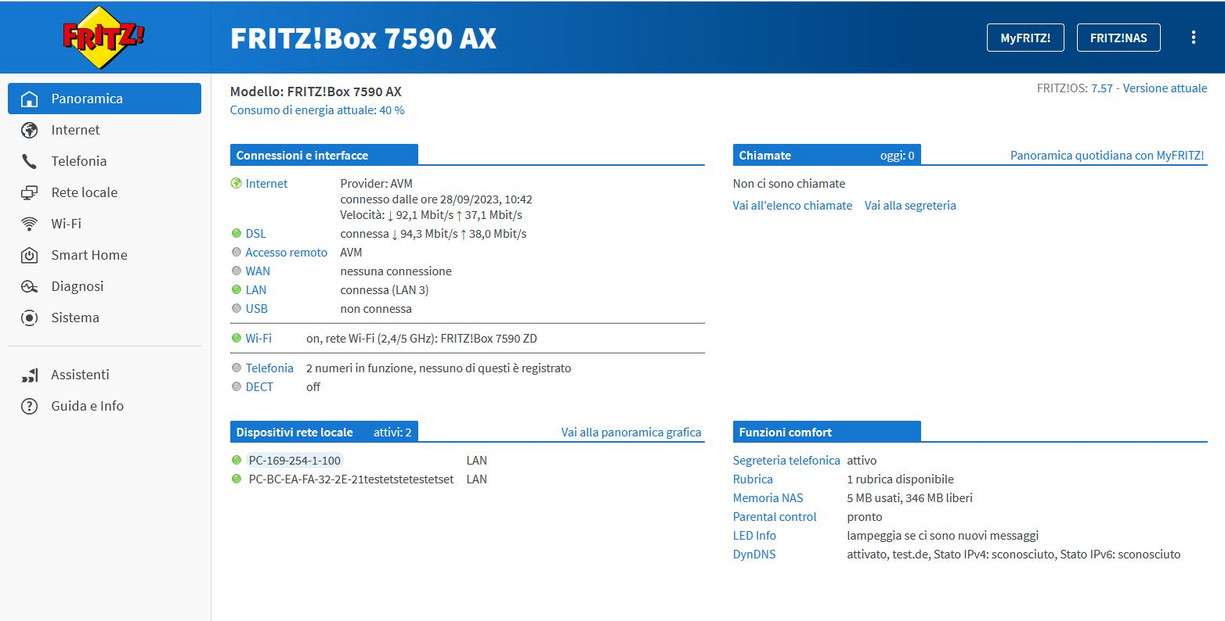Open the Panoramica menu item
The height and width of the screenshot is (621, 1225).
[x=104, y=99]
